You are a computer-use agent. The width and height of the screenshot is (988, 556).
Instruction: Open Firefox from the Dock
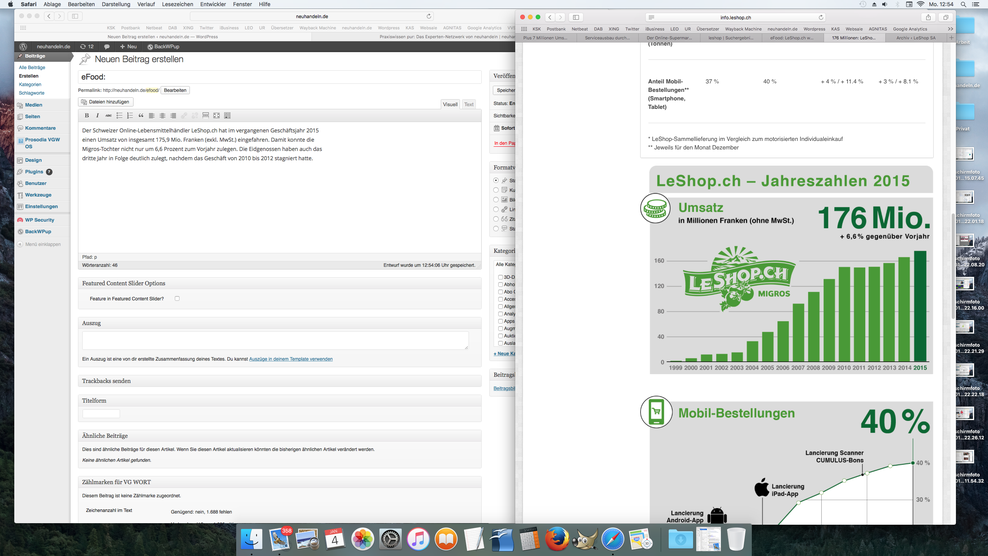pos(557,540)
